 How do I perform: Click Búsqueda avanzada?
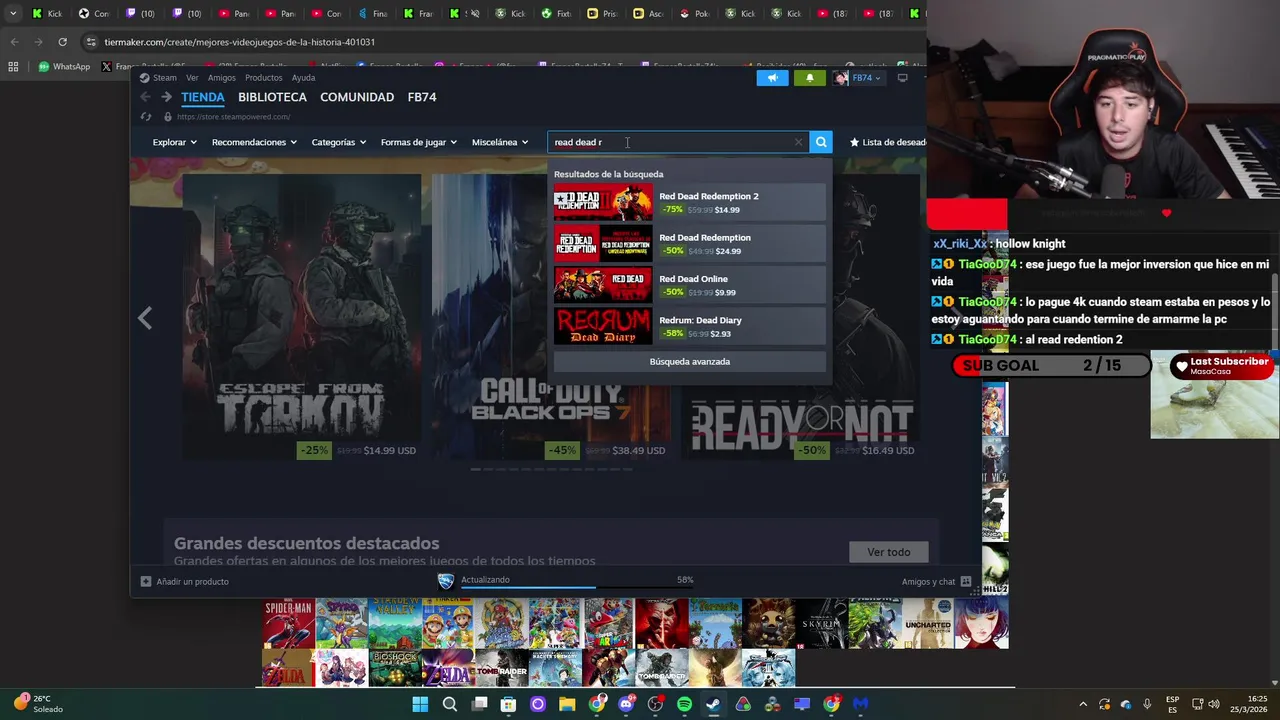point(690,362)
